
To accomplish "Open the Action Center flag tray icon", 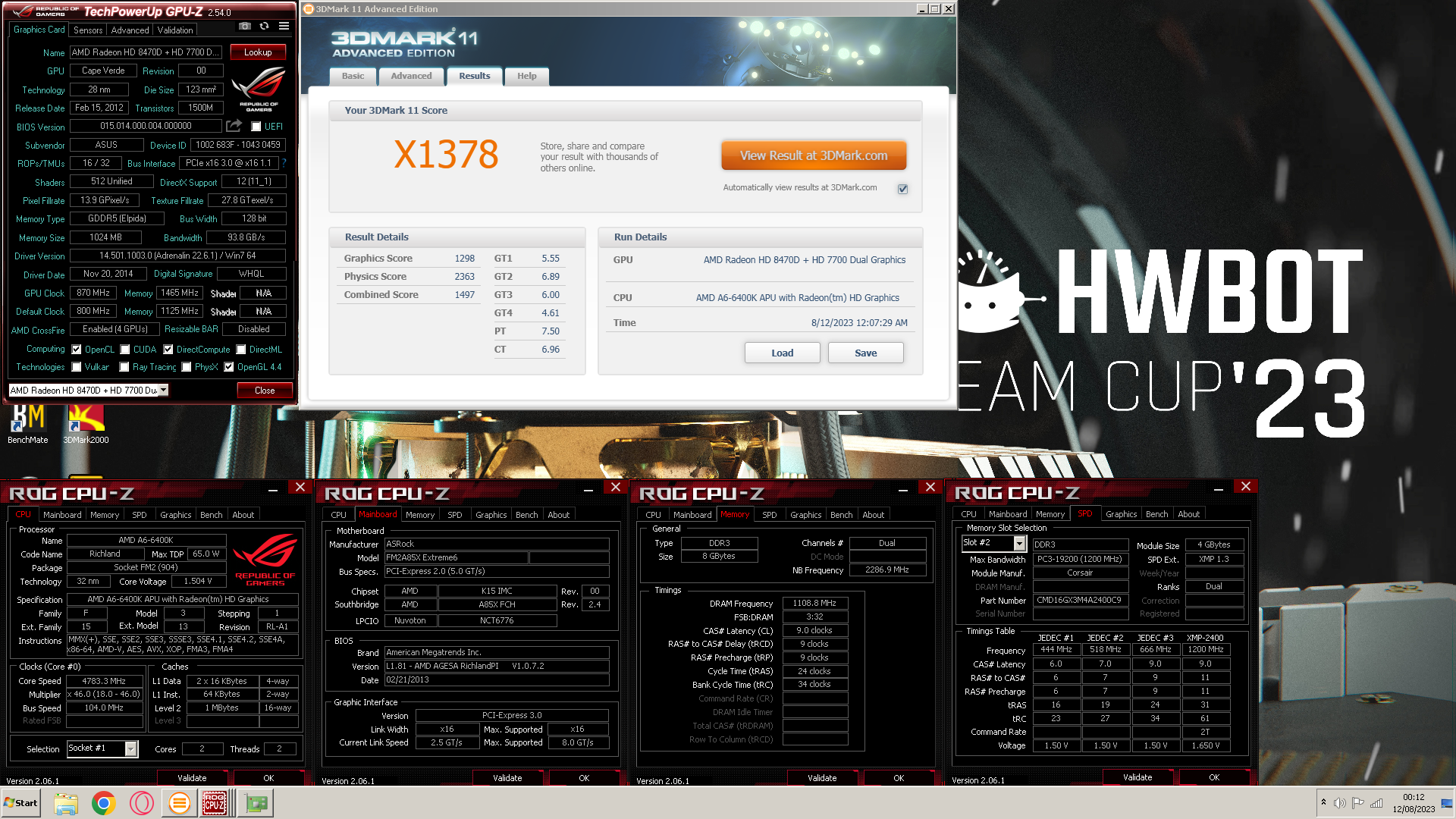I will pos(1358,803).
